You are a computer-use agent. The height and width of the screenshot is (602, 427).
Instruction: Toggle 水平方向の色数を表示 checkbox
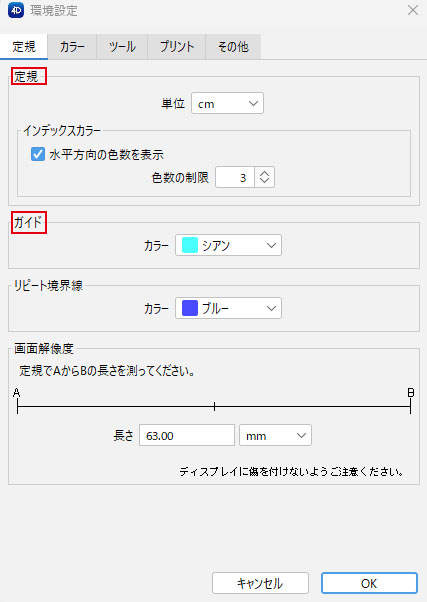(38, 154)
